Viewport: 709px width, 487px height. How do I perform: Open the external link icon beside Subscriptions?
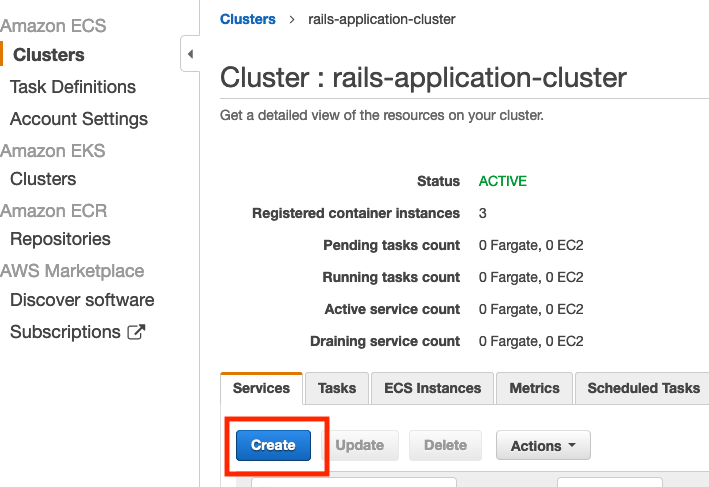click(136, 332)
